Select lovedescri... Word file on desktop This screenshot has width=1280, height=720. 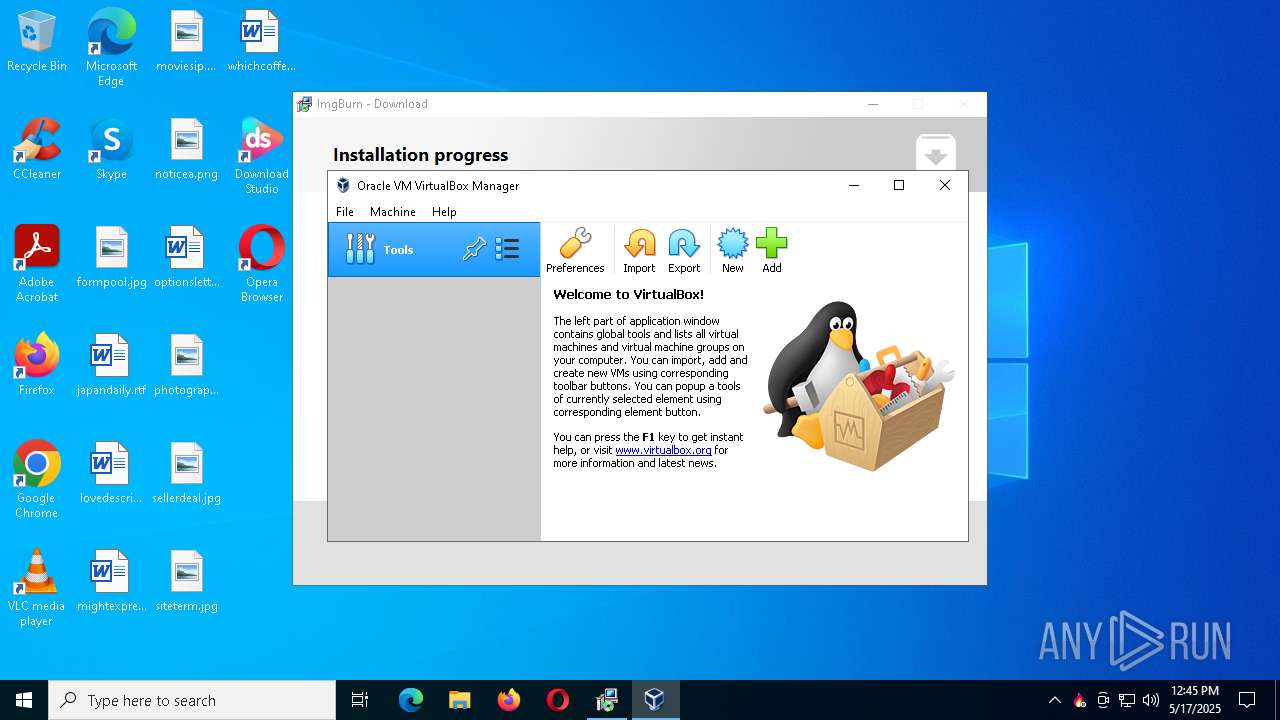click(x=111, y=474)
